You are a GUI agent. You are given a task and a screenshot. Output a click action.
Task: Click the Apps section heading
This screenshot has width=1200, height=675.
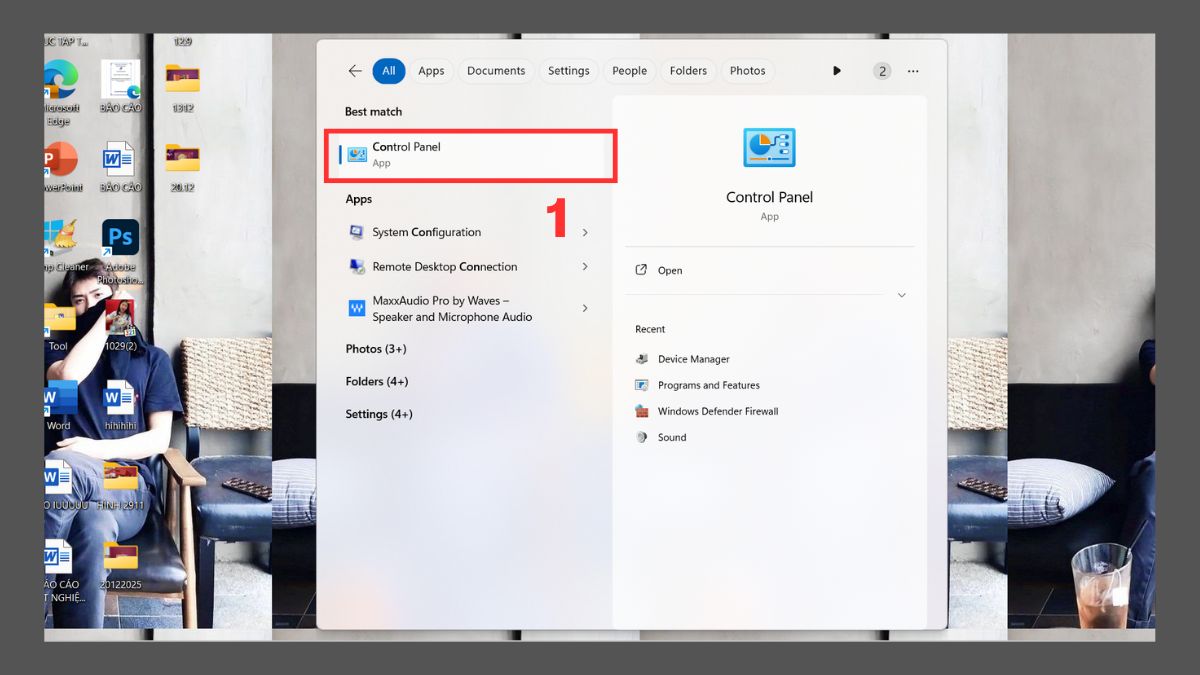click(x=358, y=199)
